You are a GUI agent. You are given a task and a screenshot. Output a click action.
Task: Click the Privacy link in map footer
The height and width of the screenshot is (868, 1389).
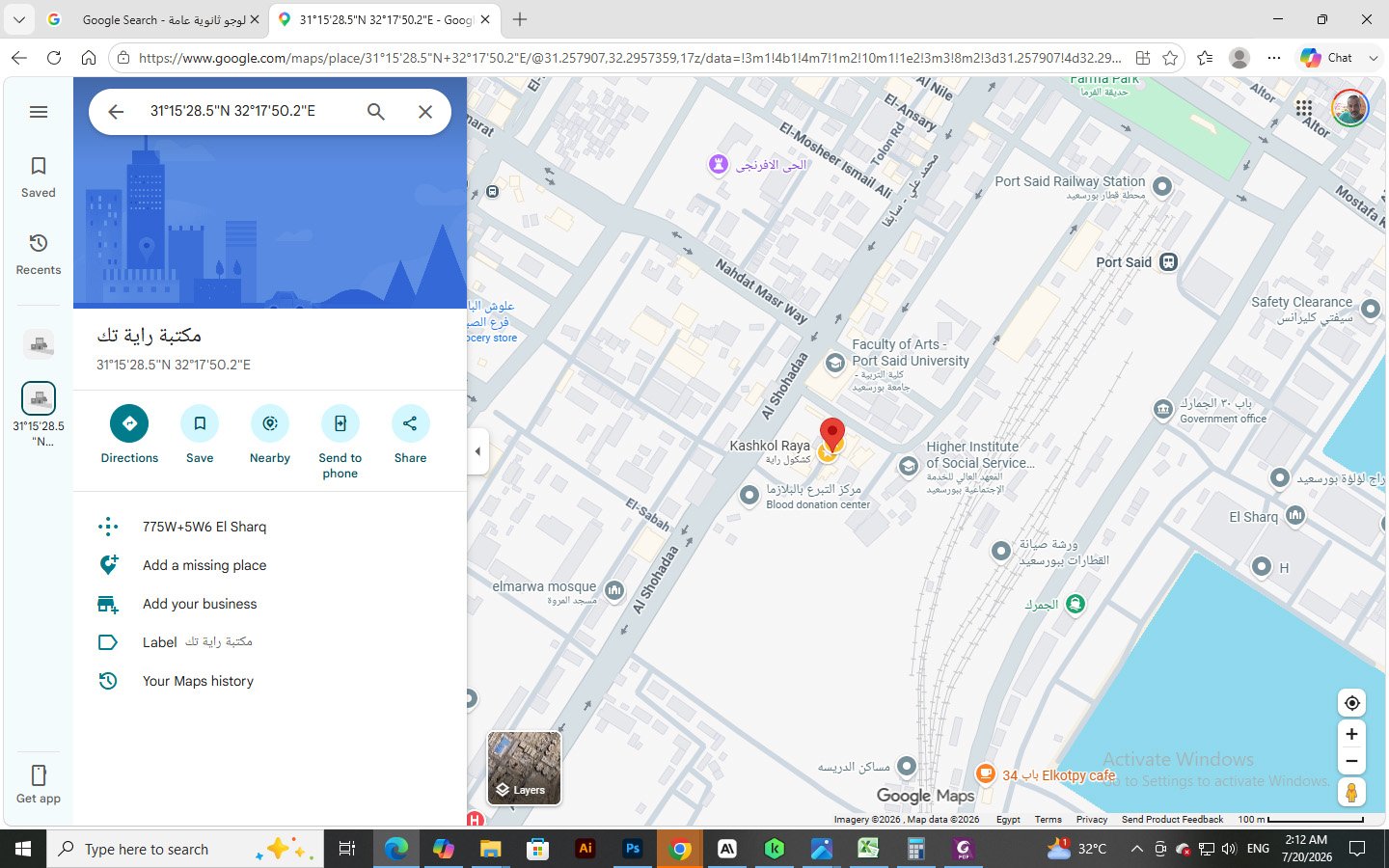(x=1092, y=820)
